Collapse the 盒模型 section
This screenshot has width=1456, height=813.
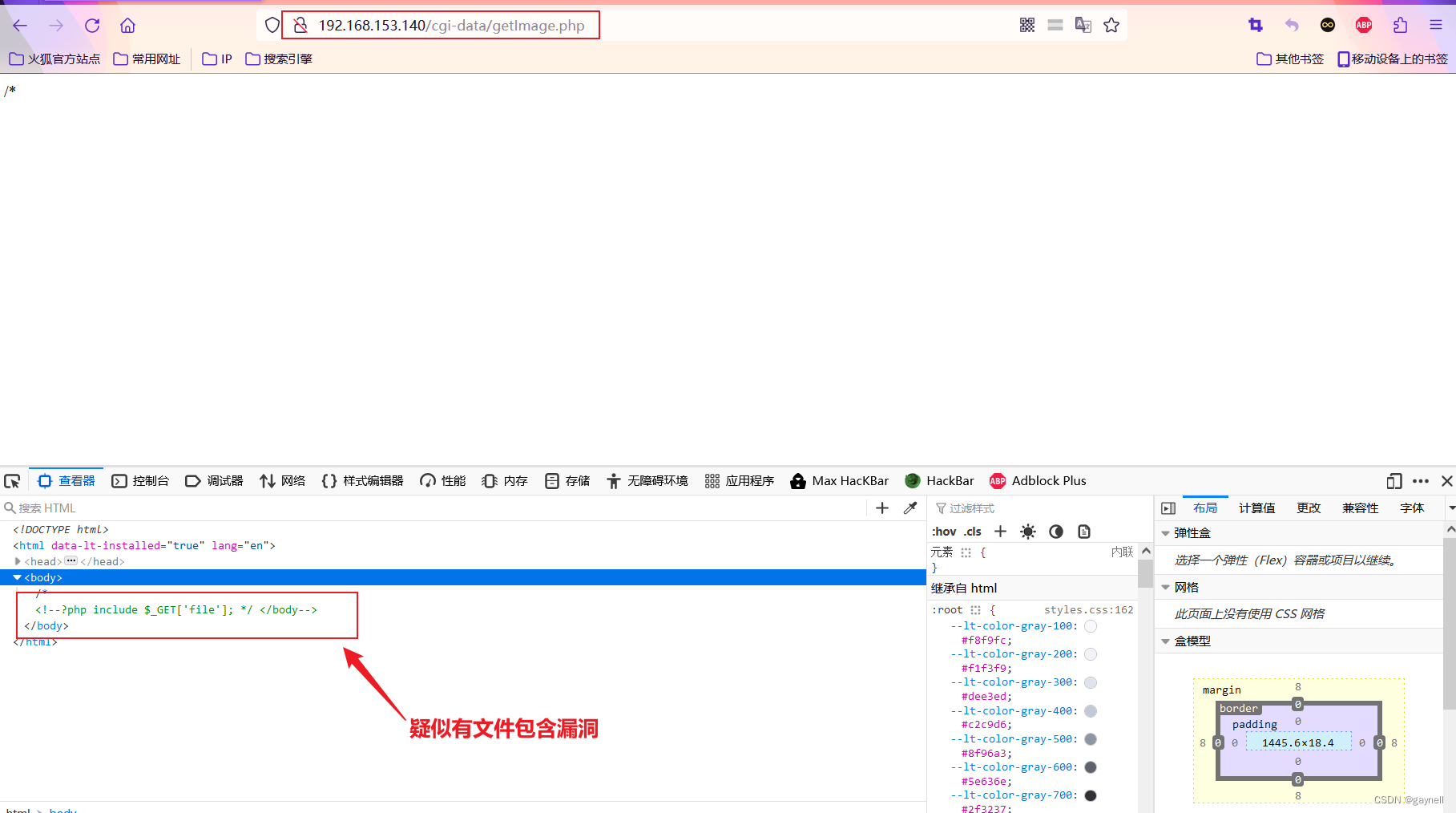[1166, 641]
